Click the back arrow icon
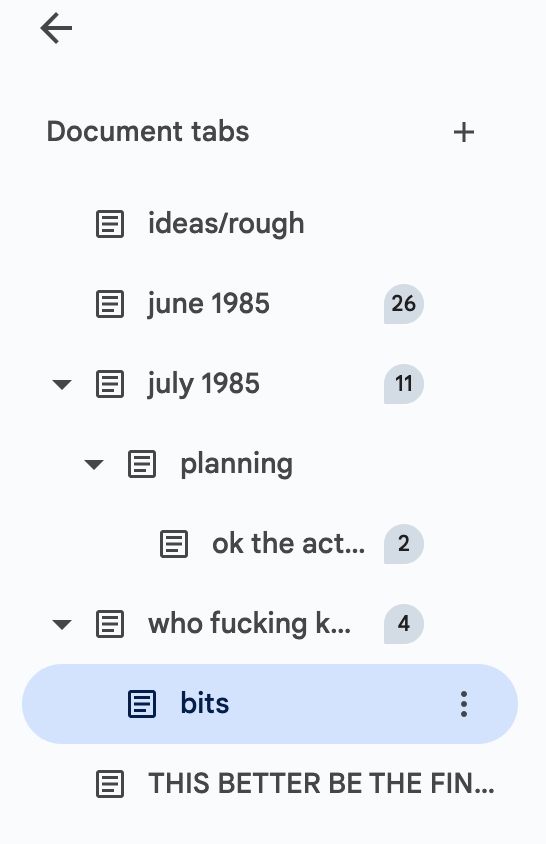This screenshot has width=546, height=844. (x=56, y=28)
